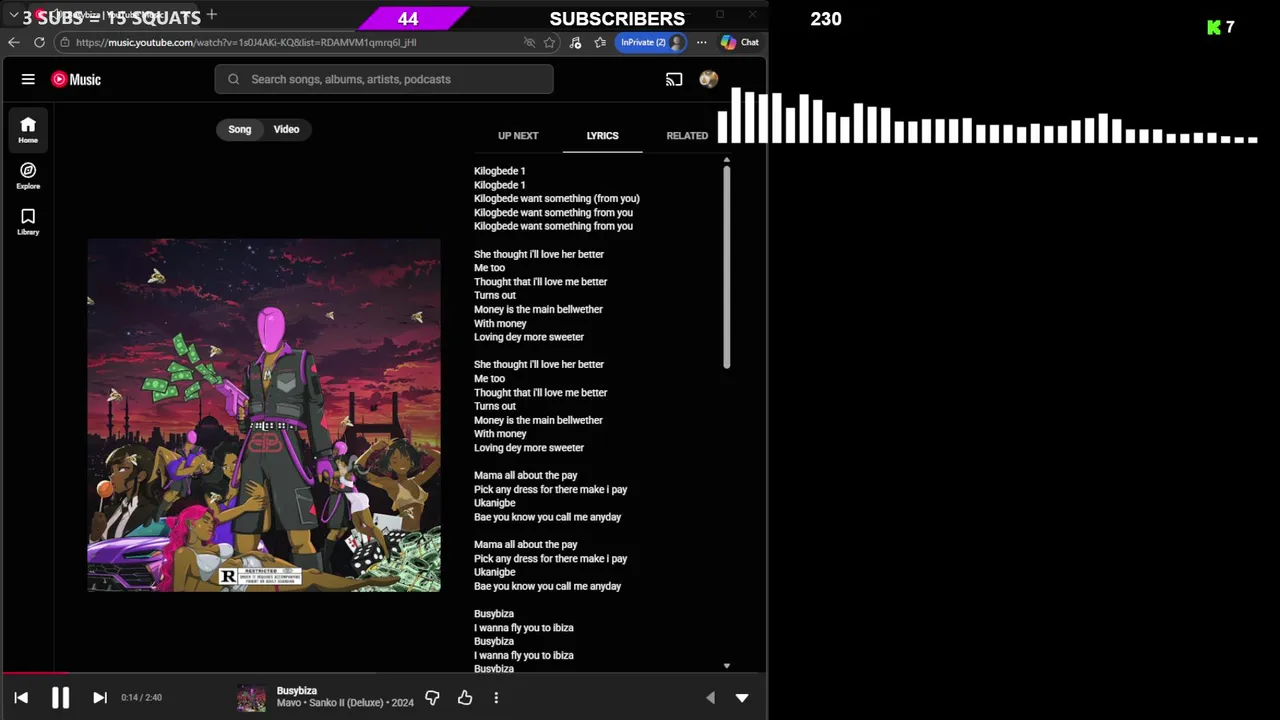The image size is (1280, 720).
Task: Open the browser Settings and more menu
Action: coord(701,42)
